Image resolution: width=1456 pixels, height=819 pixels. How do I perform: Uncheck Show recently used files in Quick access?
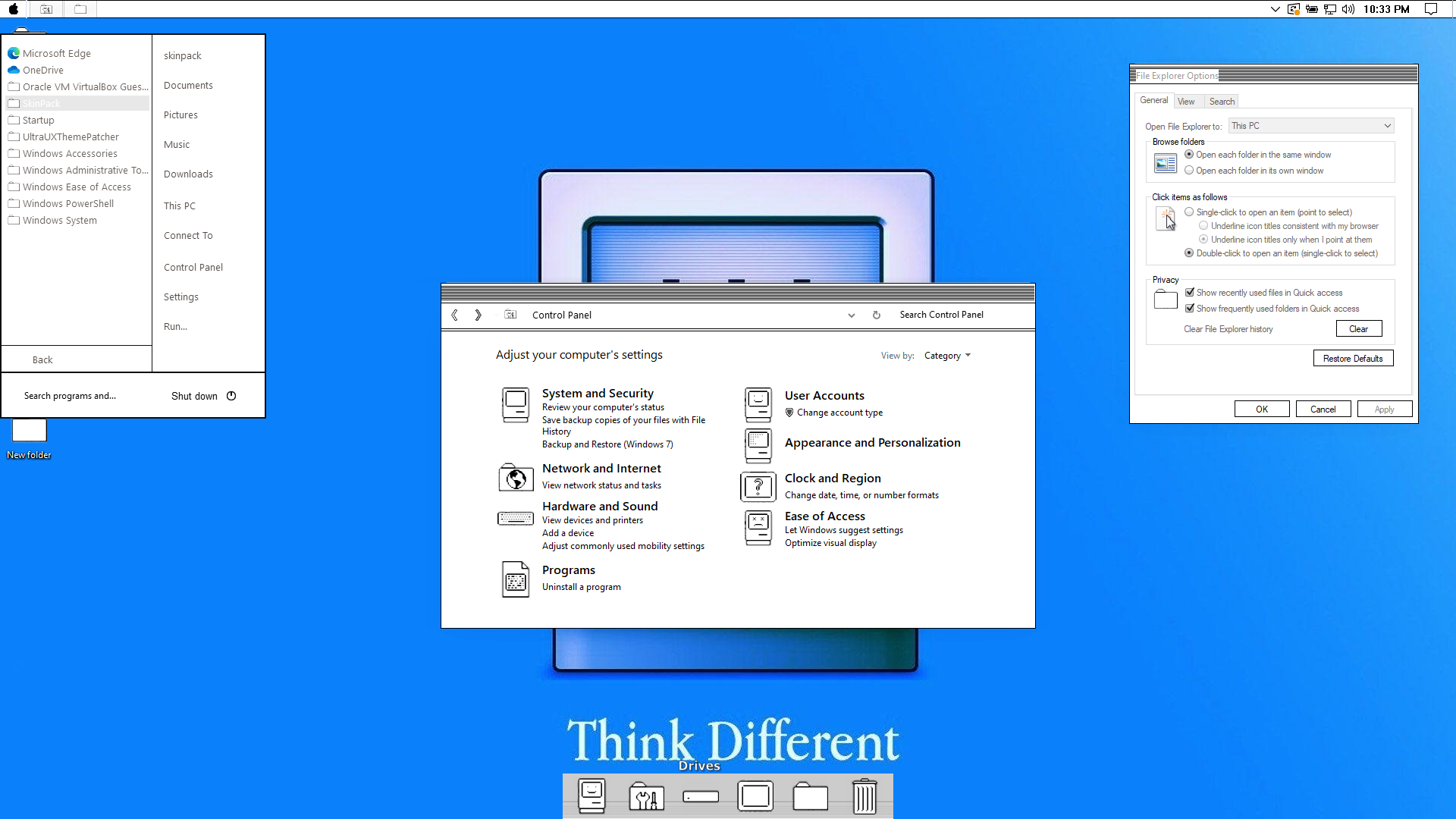coord(1190,293)
